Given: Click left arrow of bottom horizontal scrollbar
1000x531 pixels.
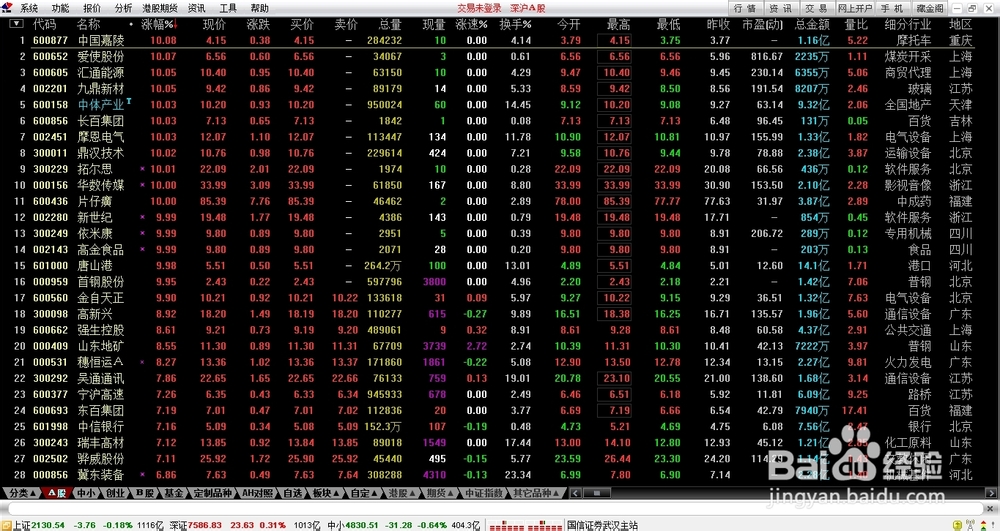Looking at the screenshot, I should pyautogui.click(x=575, y=493).
